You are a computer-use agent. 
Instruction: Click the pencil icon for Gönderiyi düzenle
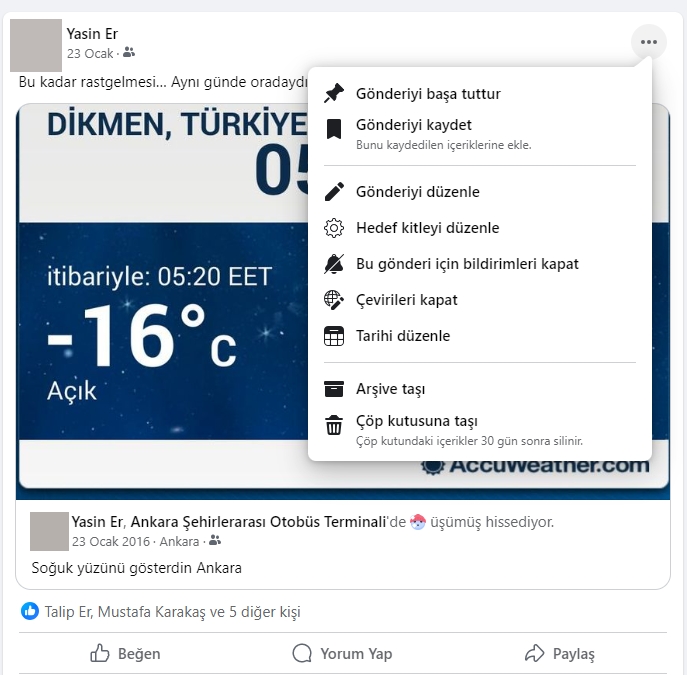pos(334,191)
